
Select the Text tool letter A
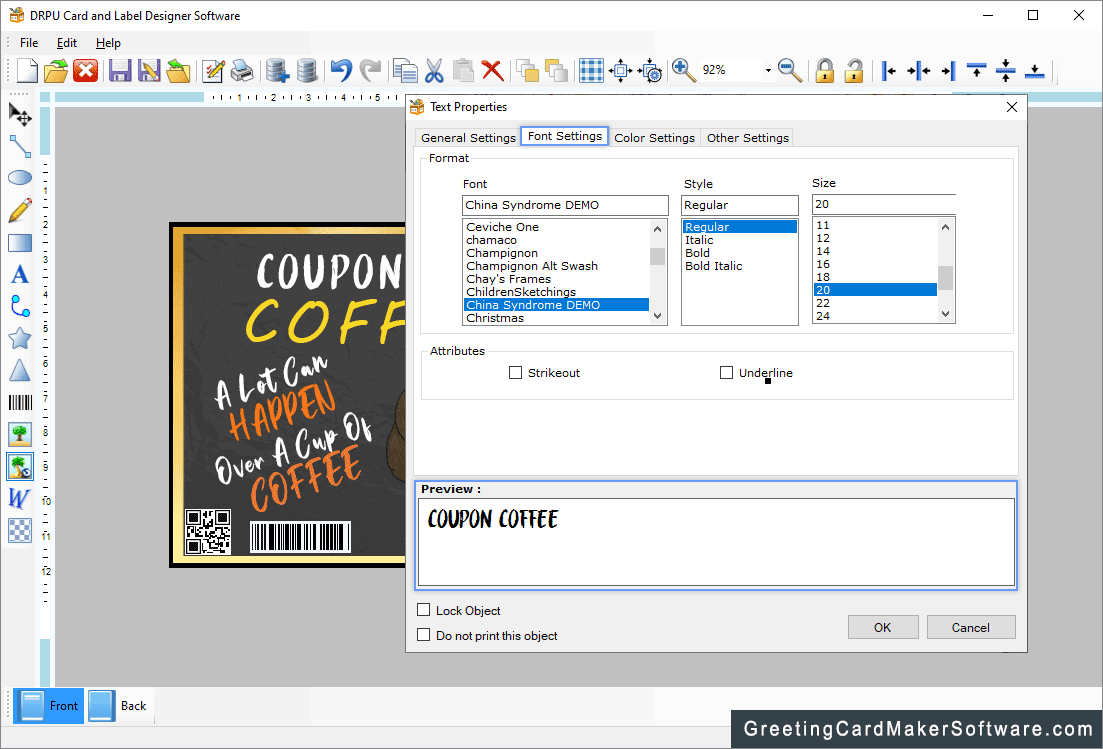(20, 274)
